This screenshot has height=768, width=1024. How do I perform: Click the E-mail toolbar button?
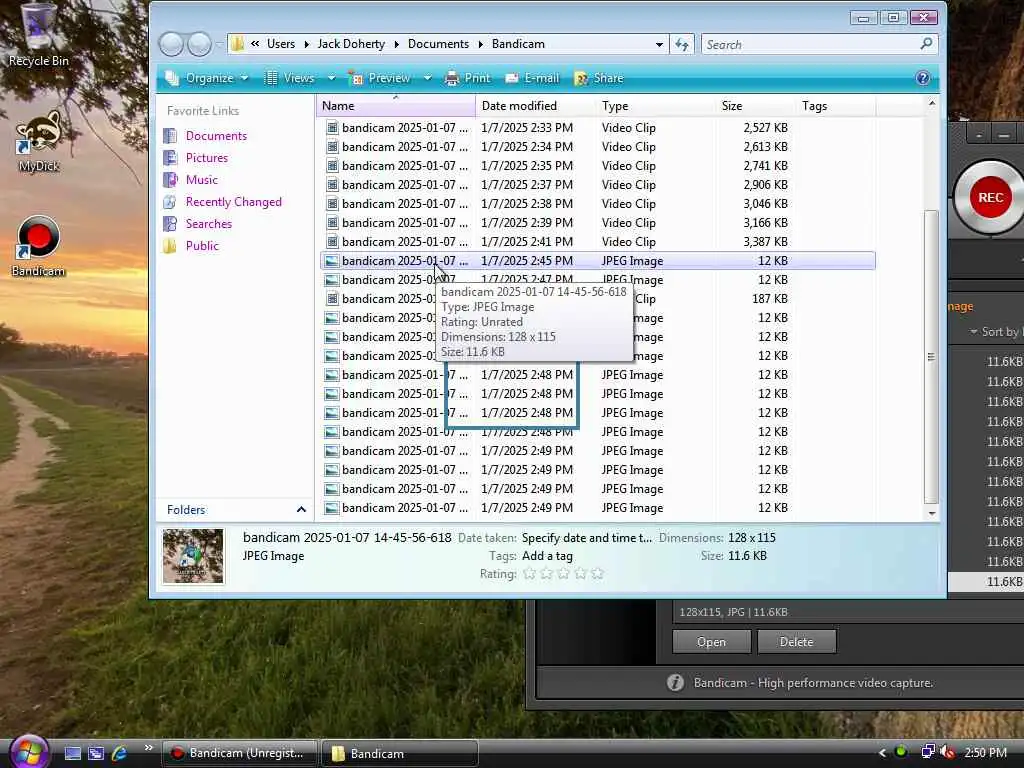pyautogui.click(x=532, y=78)
